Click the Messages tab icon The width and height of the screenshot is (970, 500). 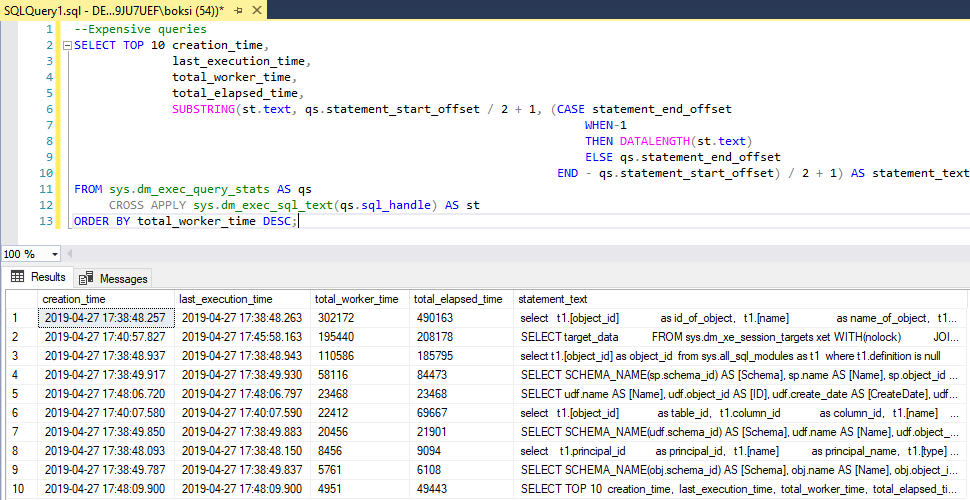coord(86,278)
